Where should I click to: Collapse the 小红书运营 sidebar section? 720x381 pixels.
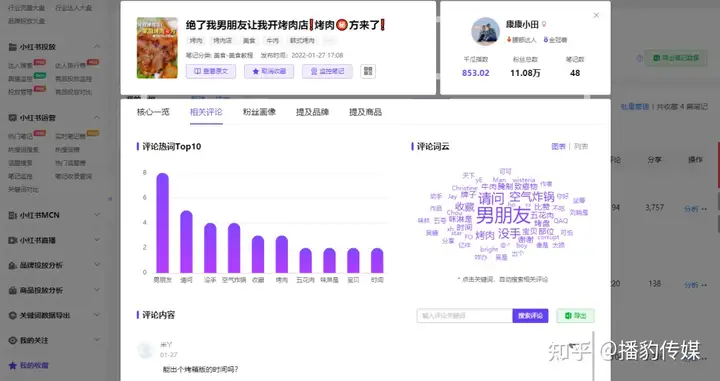pyautogui.click(x=97, y=118)
